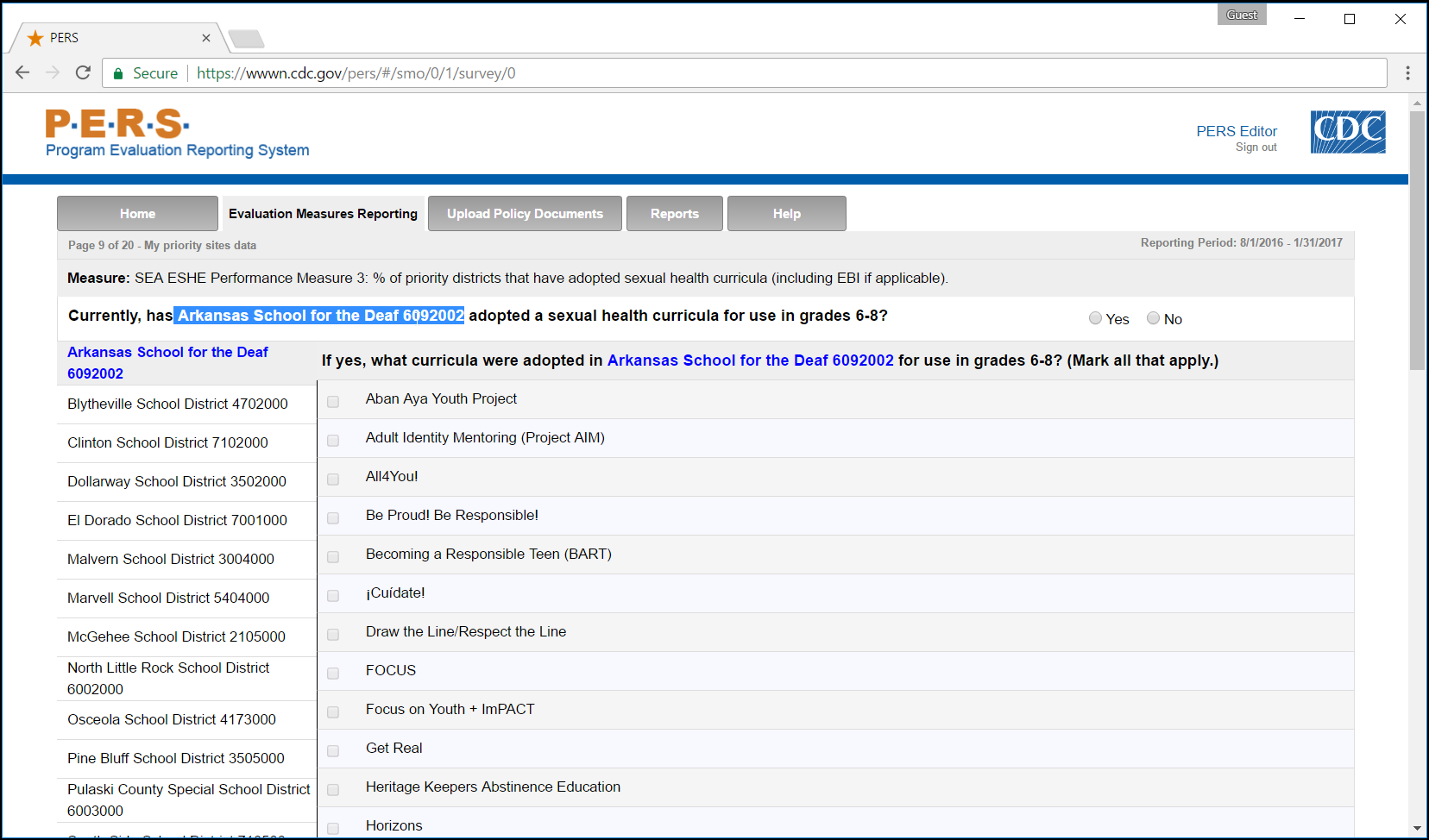Click the PERS logo

[x=117, y=124]
